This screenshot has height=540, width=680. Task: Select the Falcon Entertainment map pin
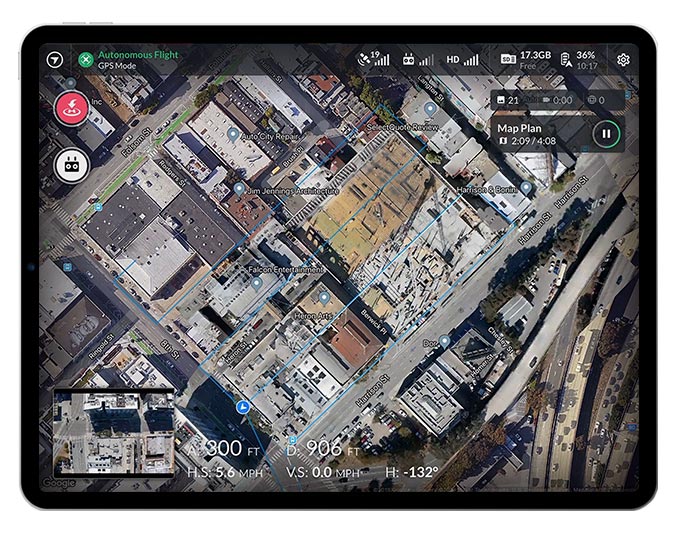click(x=257, y=284)
